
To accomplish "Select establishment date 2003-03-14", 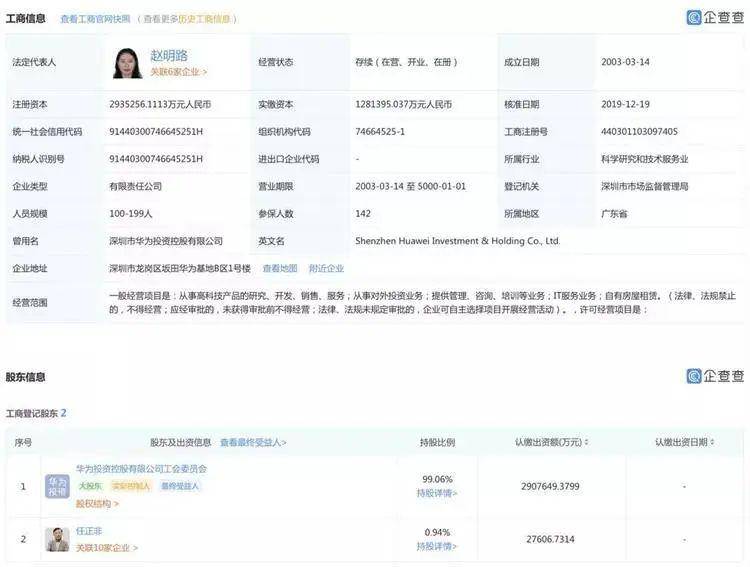I will (625, 62).
